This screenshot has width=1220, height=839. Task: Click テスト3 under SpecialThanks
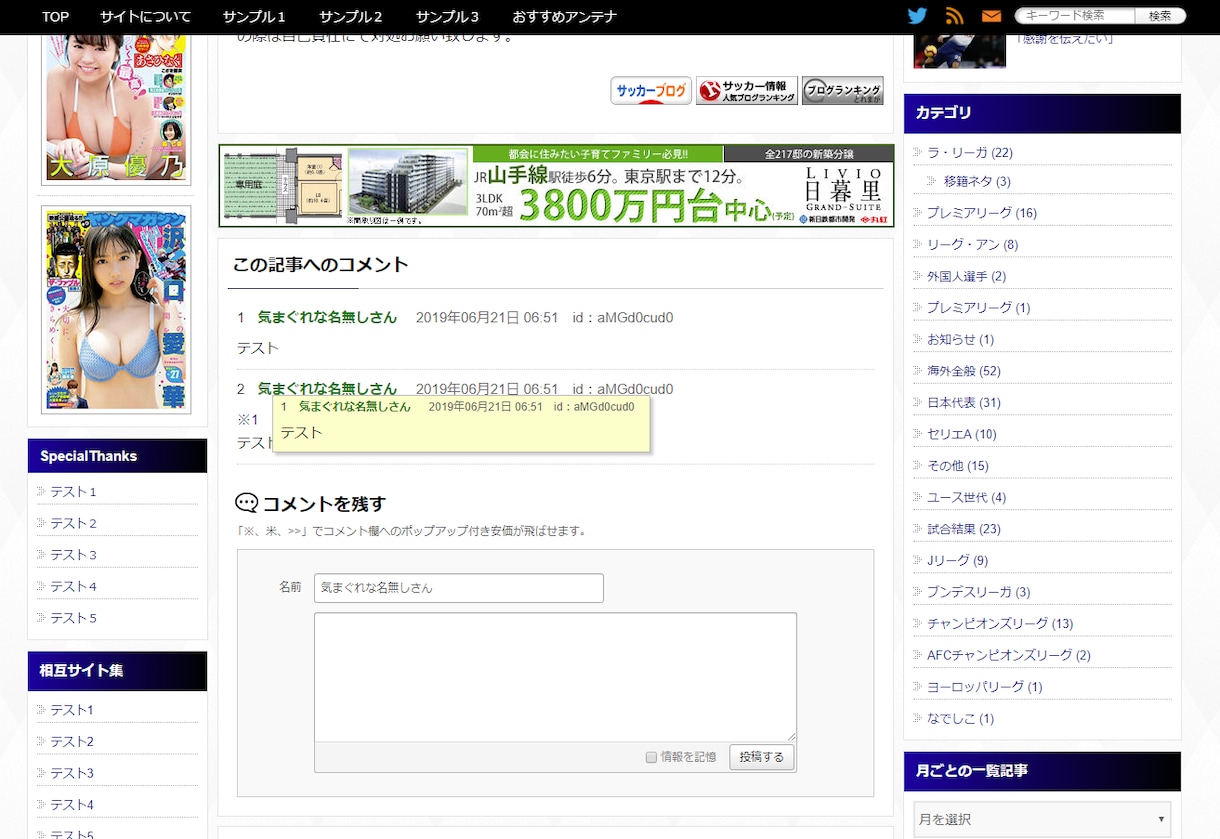pos(74,555)
